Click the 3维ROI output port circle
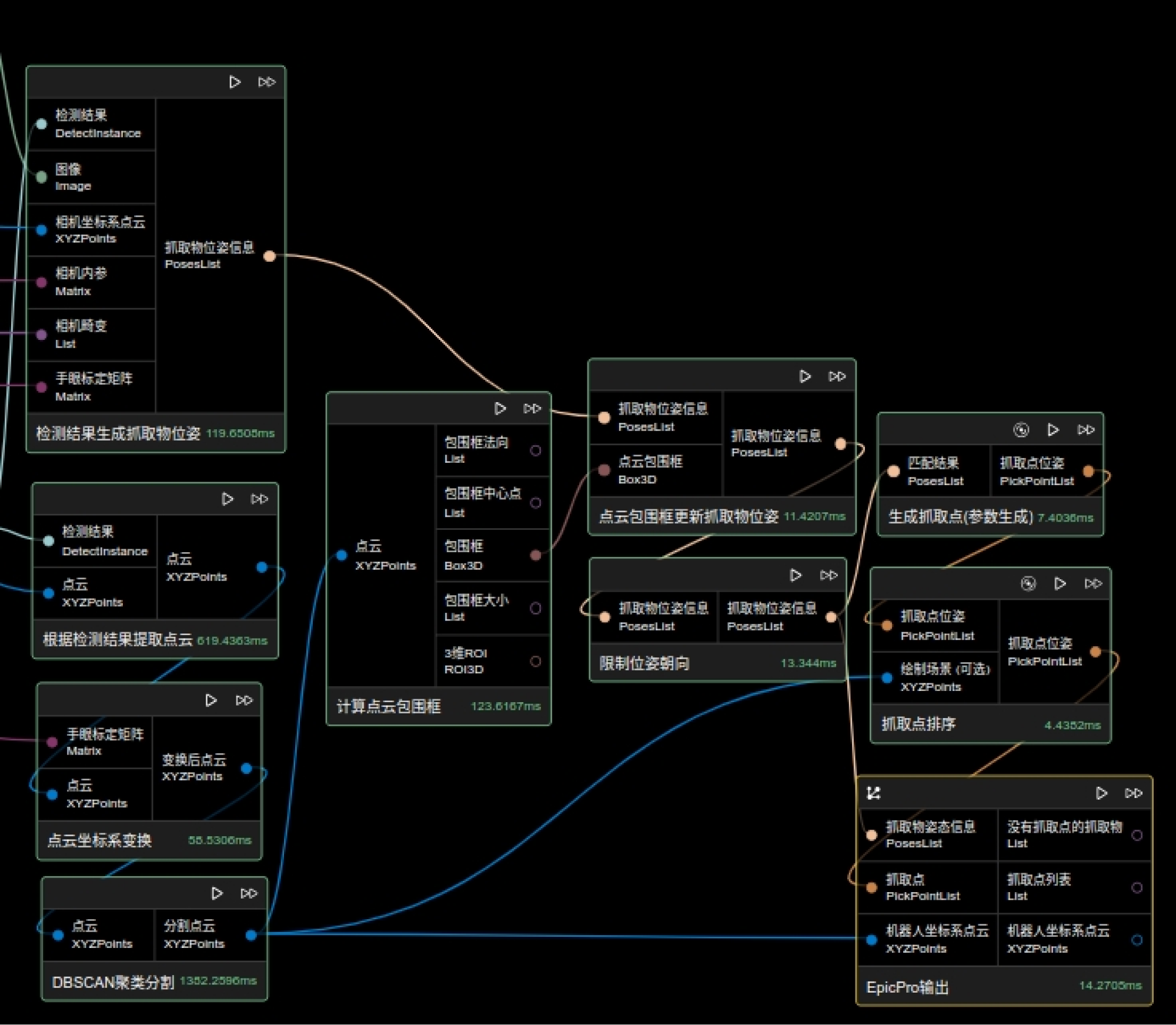 pos(535,661)
